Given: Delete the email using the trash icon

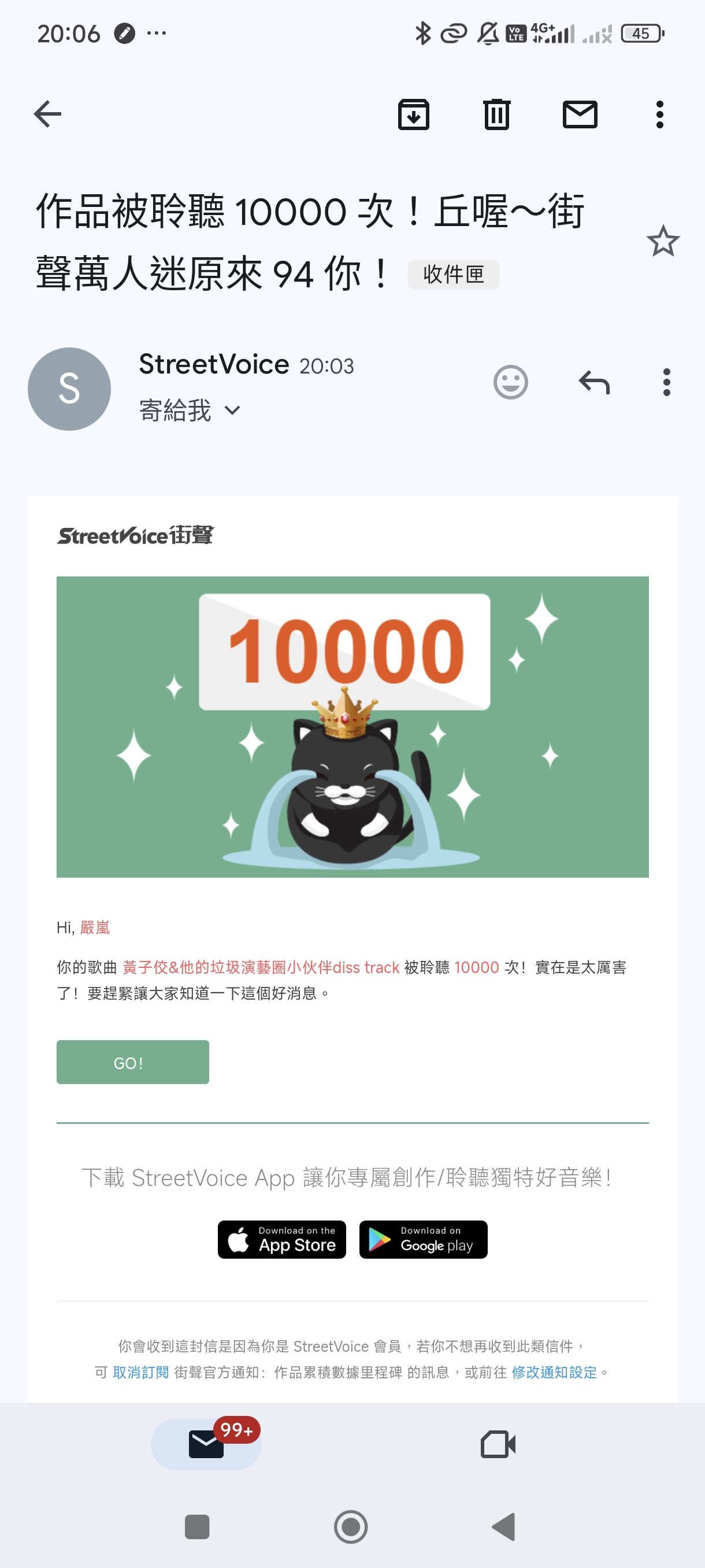Looking at the screenshot, I should (x=497, y=114).
